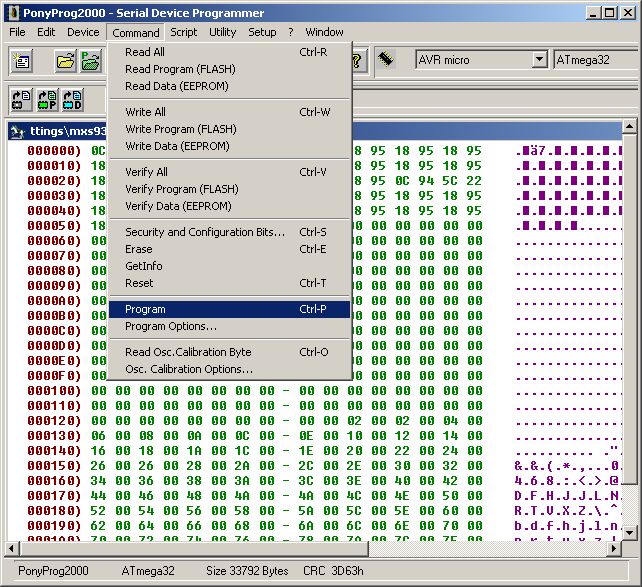Click Size 33792 Bytes status entry

247,571
